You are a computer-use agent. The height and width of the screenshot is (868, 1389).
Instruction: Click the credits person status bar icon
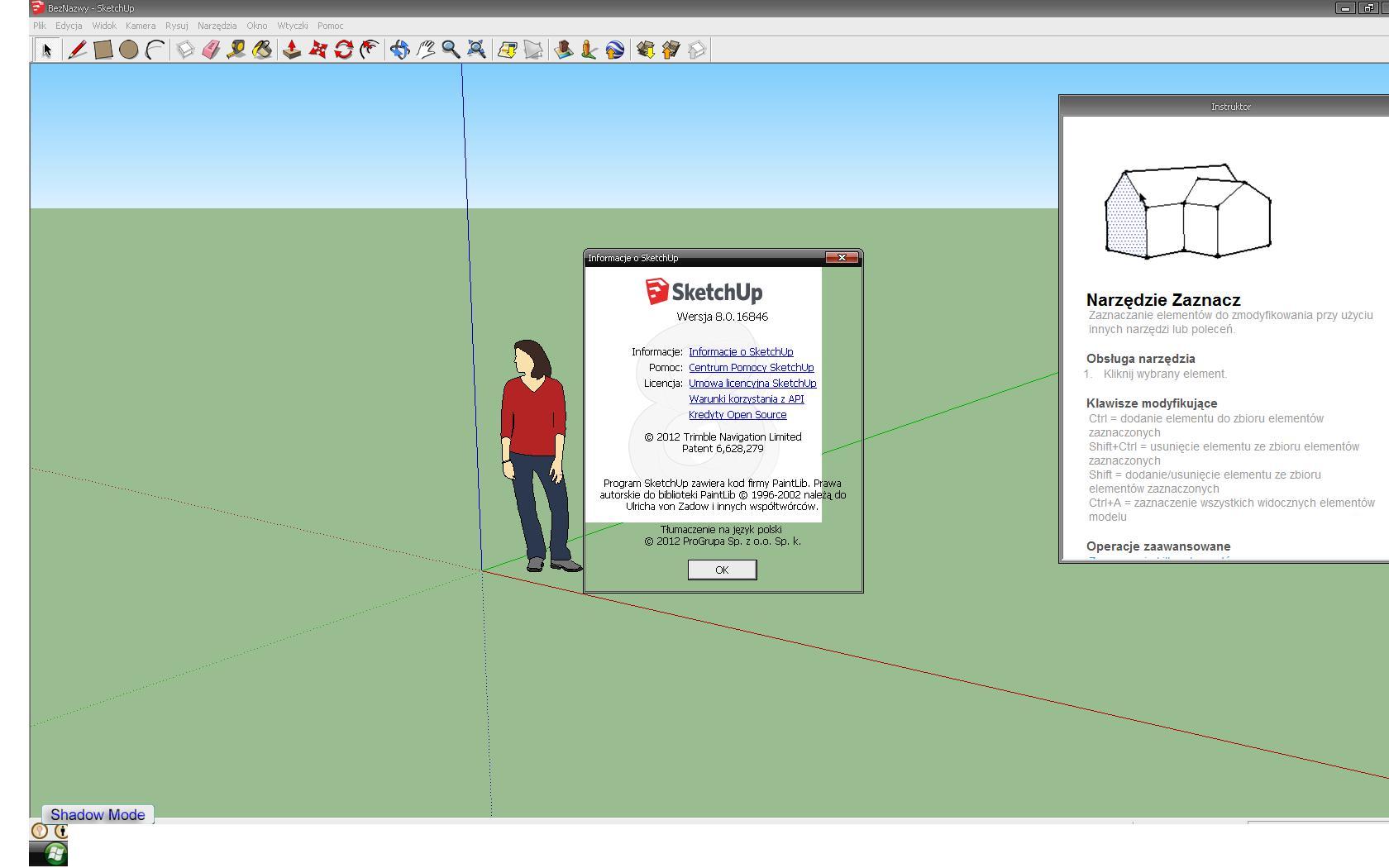(x=61, y=831)
